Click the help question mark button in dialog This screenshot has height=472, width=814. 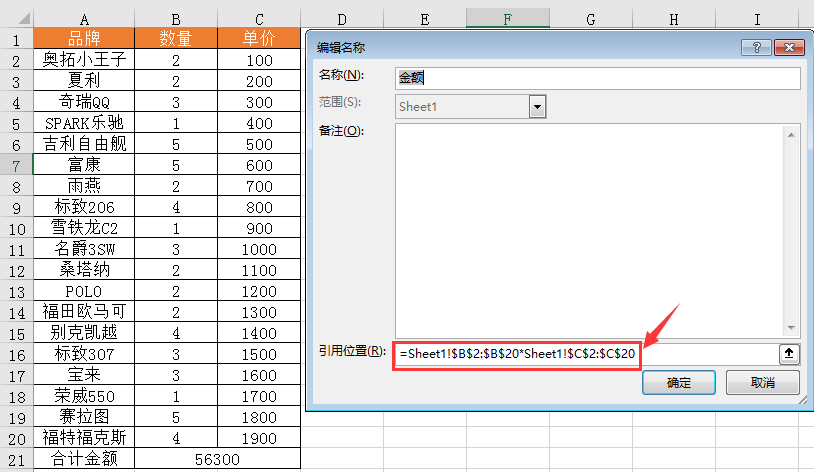[x=756, y=48]
